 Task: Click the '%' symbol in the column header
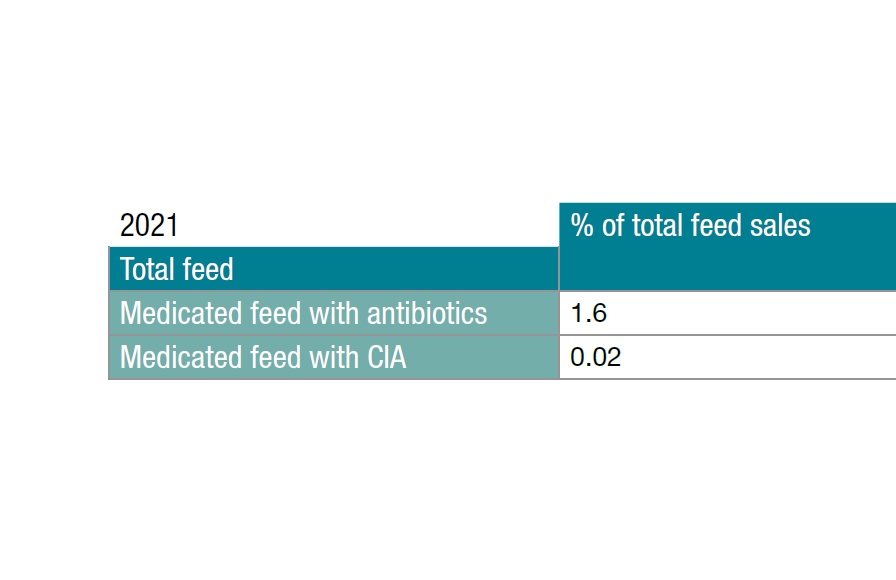582,225
